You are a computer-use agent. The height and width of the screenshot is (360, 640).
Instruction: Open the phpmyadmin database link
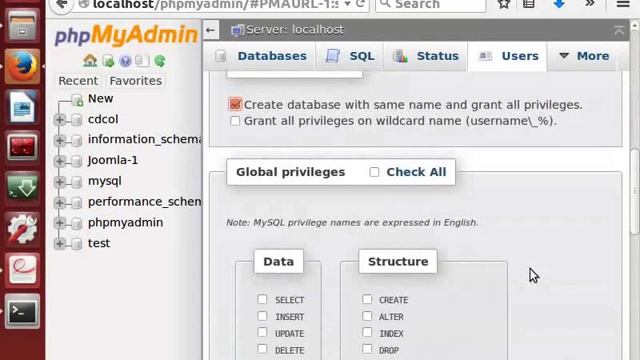coord(125,222)
